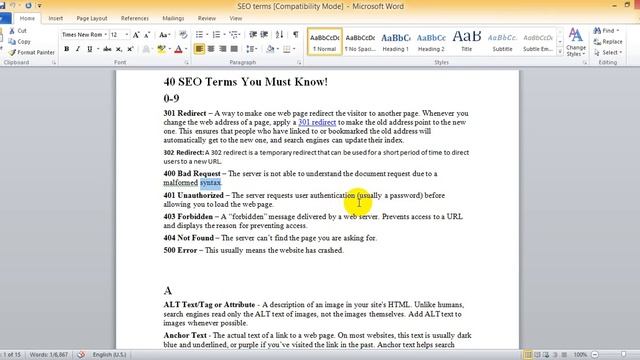This screenshot has width=640, height=360.
Task: Open the Insert tab
Action: point(56,18)
